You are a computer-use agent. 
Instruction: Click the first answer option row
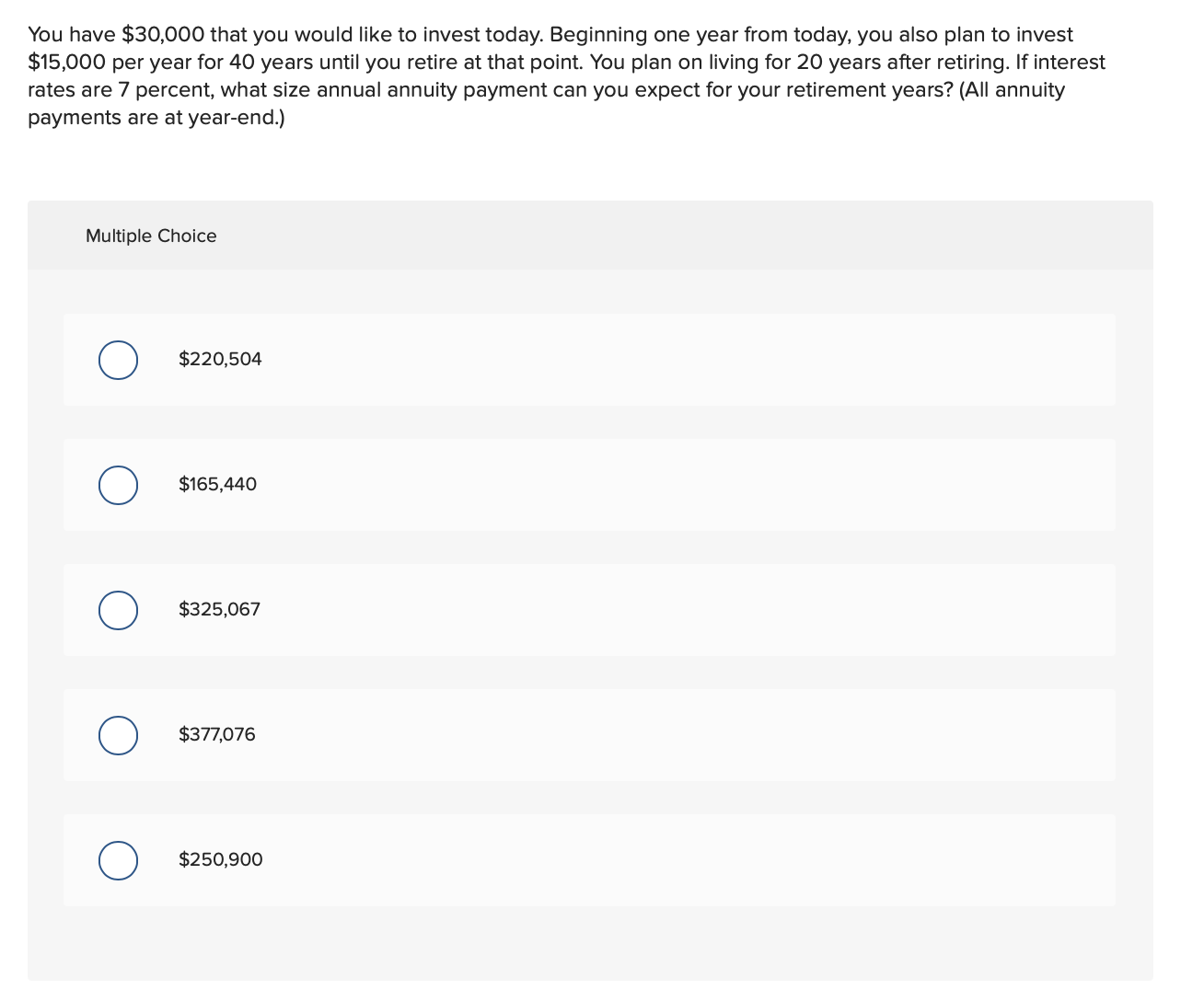[589, 360]
